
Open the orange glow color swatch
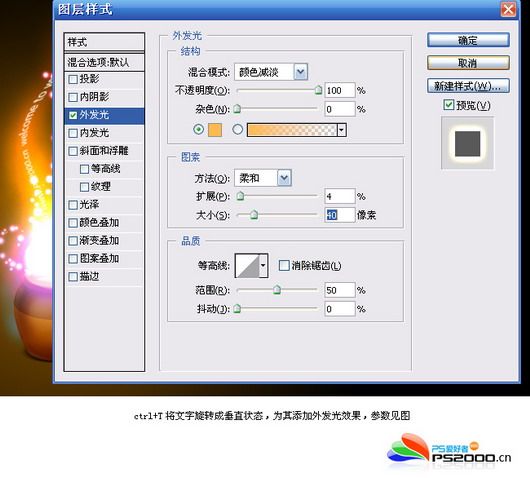(215, 130)
